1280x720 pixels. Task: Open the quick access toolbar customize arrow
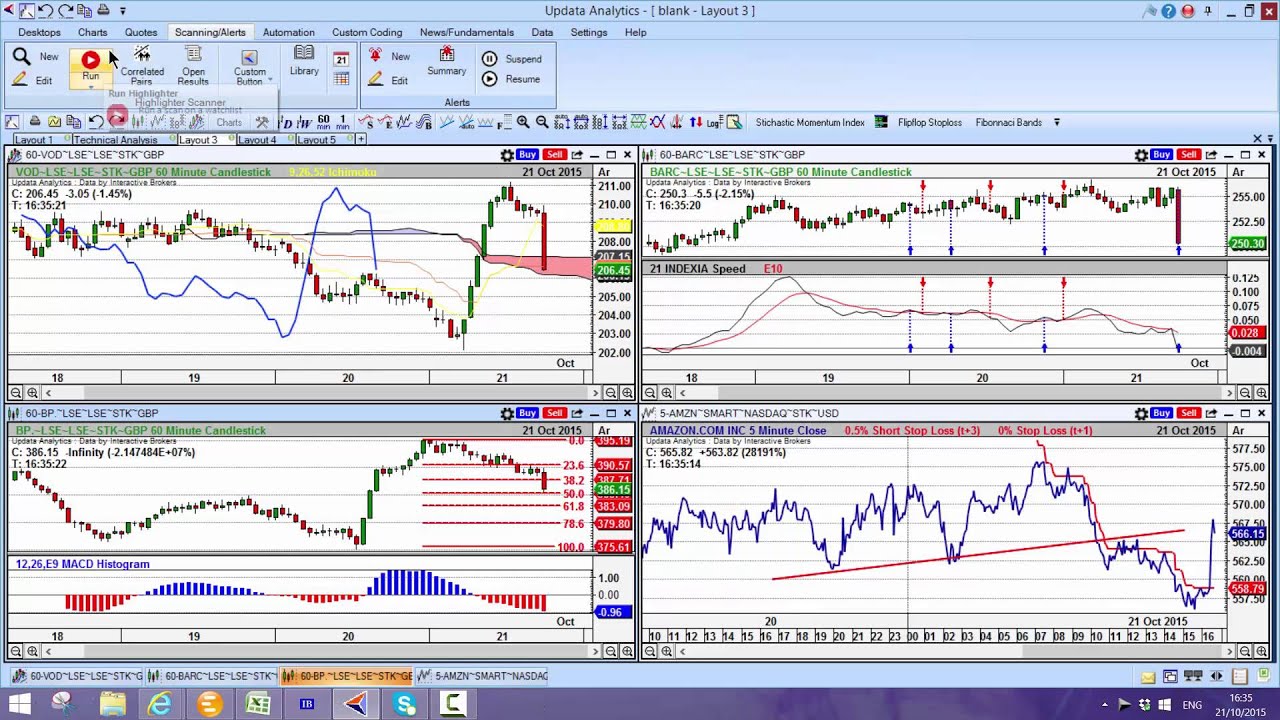(x=123, y=11)
